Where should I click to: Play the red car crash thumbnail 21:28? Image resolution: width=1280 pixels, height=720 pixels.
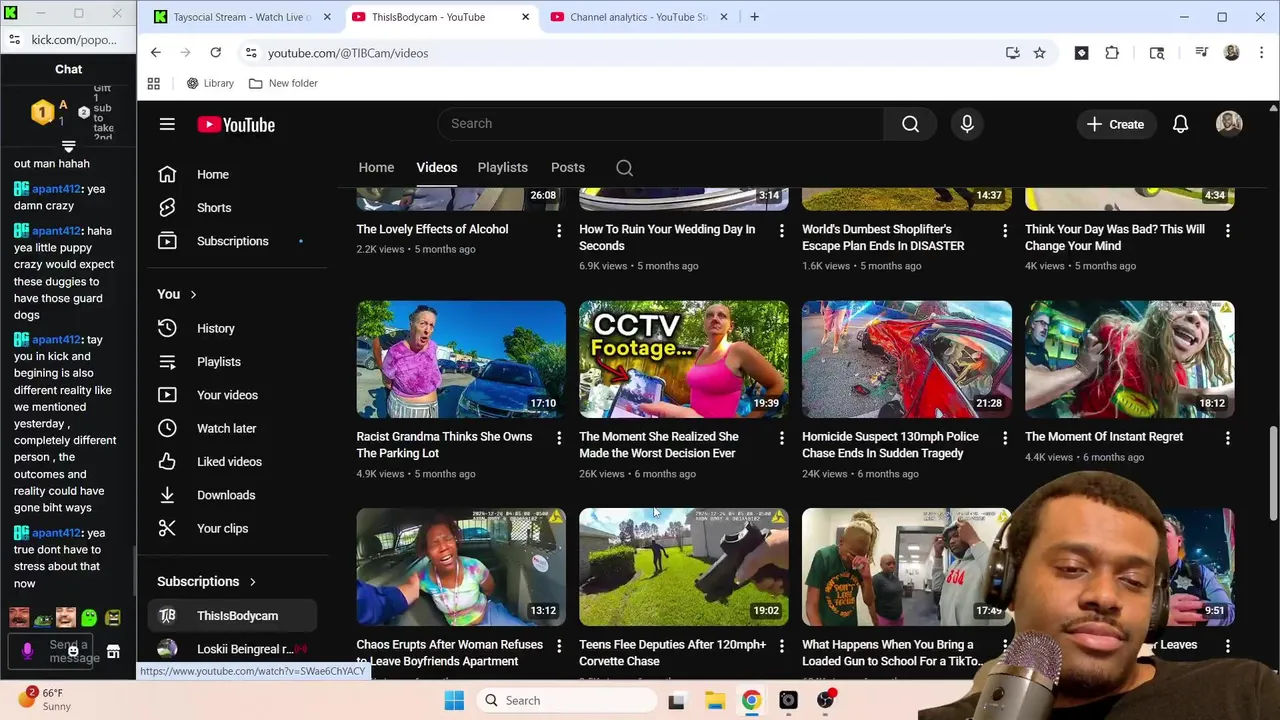tap(907, 359)
